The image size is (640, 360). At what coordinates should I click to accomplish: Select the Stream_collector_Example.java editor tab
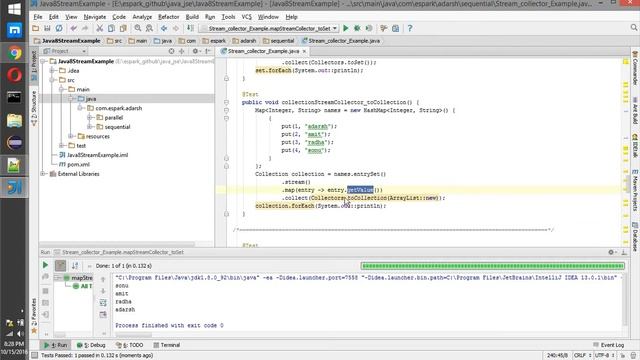[263, 51]
